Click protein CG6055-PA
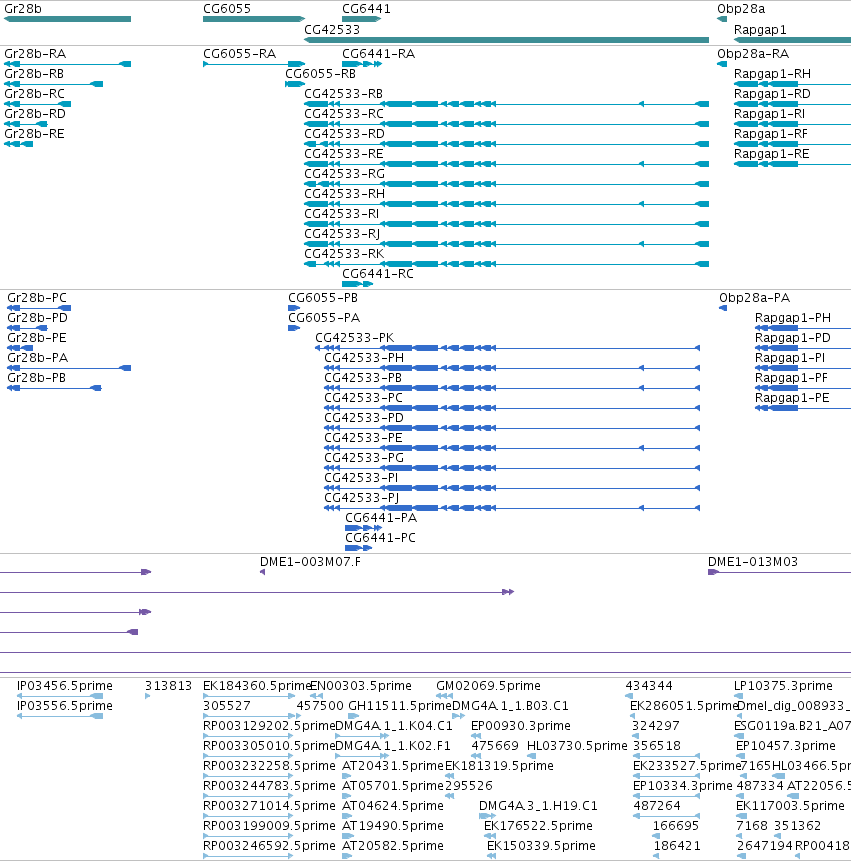Screen dimensions: 851x861 pyautogui.click(x=324, y=318)
